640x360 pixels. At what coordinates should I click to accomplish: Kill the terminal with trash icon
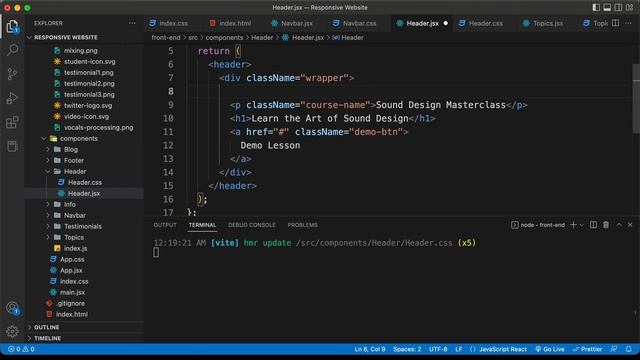[x=606, y=225]
